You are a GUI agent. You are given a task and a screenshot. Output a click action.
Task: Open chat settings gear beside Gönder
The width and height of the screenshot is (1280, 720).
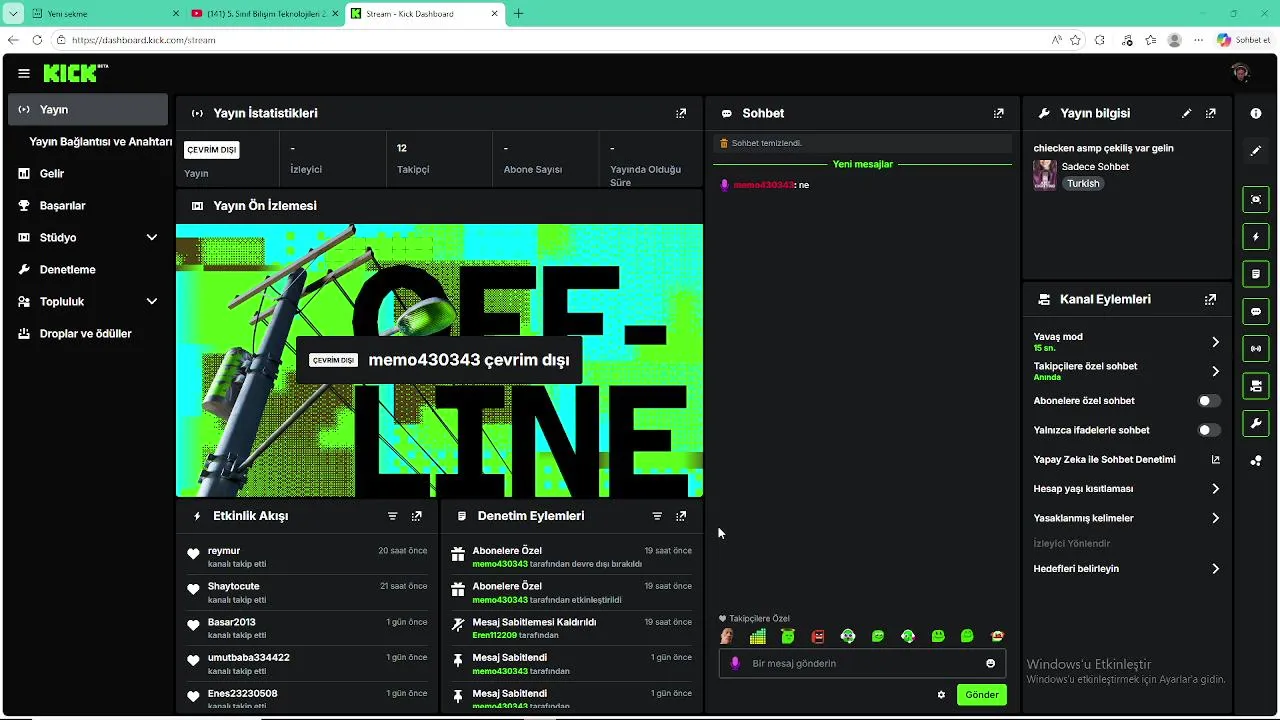pyautogui.click(x=941, y=695)
